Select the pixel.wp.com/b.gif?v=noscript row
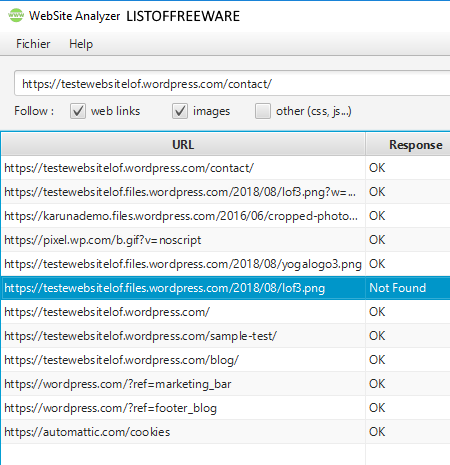This screenshot has height=465, width=450. (226, 240)
